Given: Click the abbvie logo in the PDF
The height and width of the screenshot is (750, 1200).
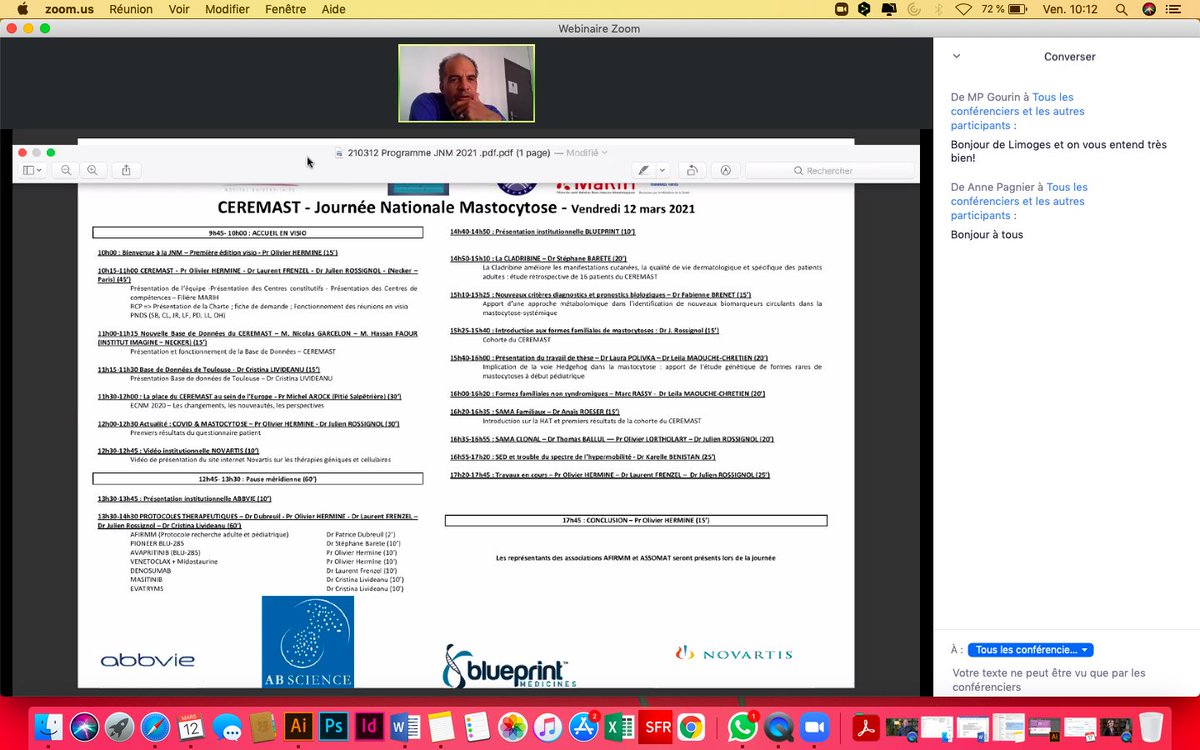Looking at the screenshot, I should [147, 660].
